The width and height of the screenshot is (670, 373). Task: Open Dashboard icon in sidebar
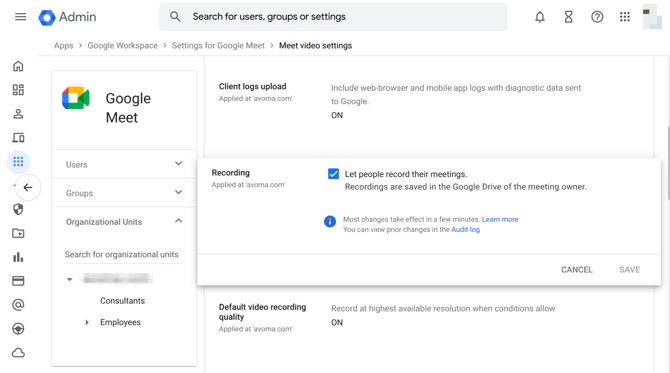pyautogui.click(x=18, y=90)
